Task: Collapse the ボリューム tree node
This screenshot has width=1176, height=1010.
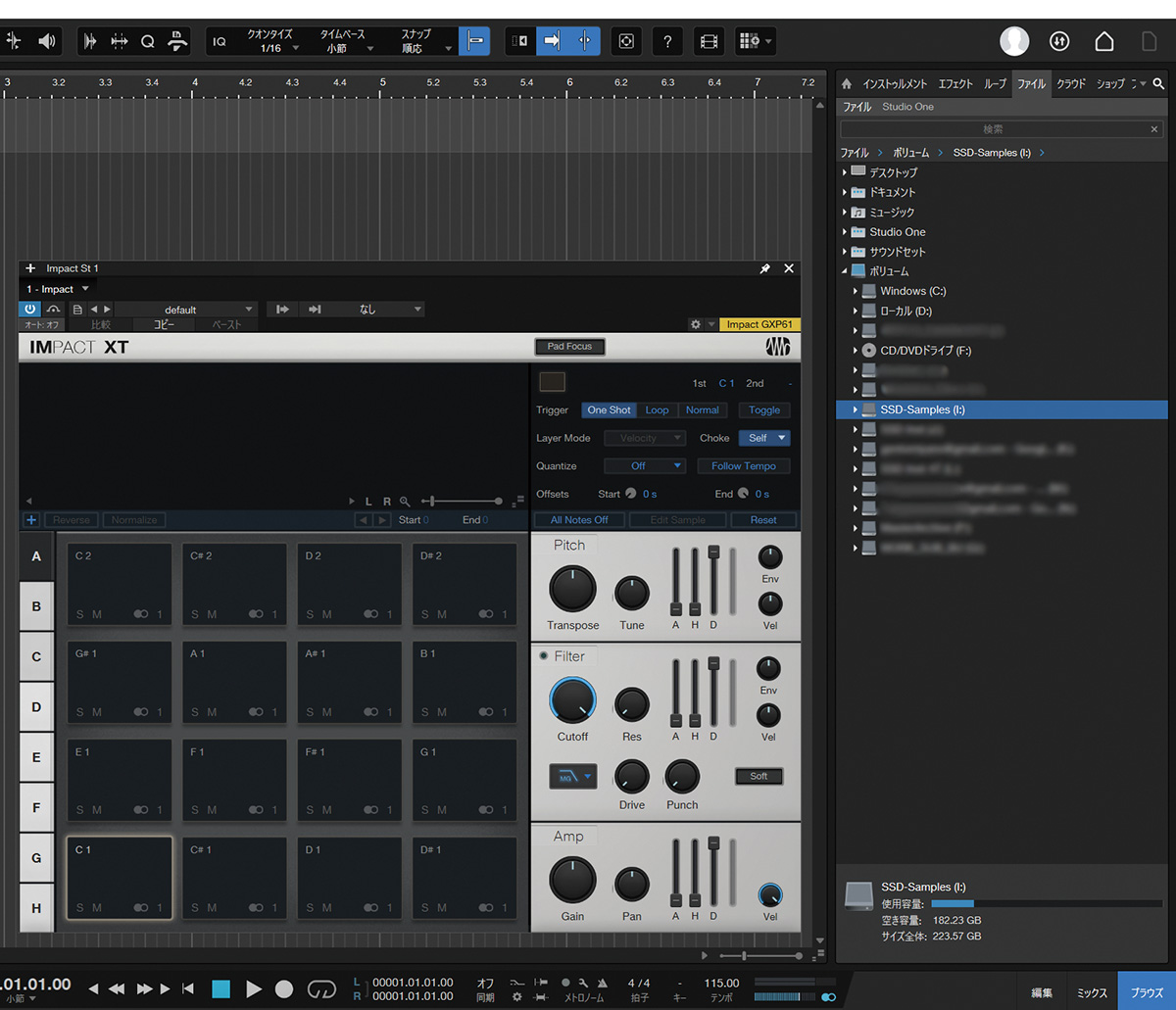Action: pyautogui.click(x=845, y=271)
